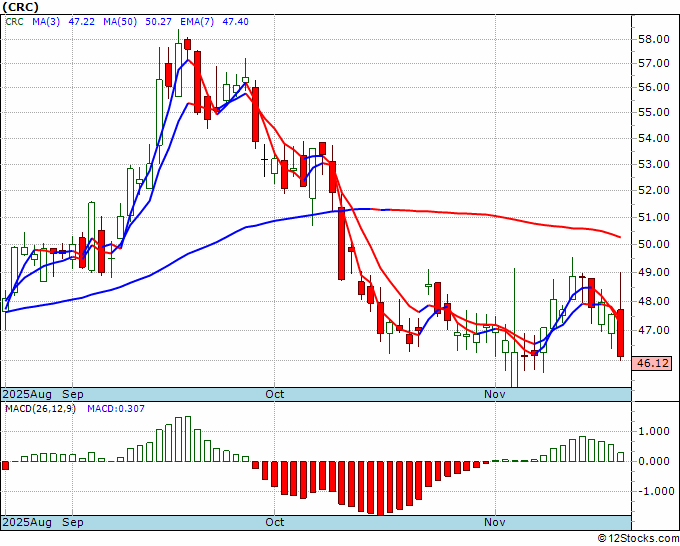Click the Nov label on MACD axis
Viewport: 680px width, 546px height.
coord(495,522)
